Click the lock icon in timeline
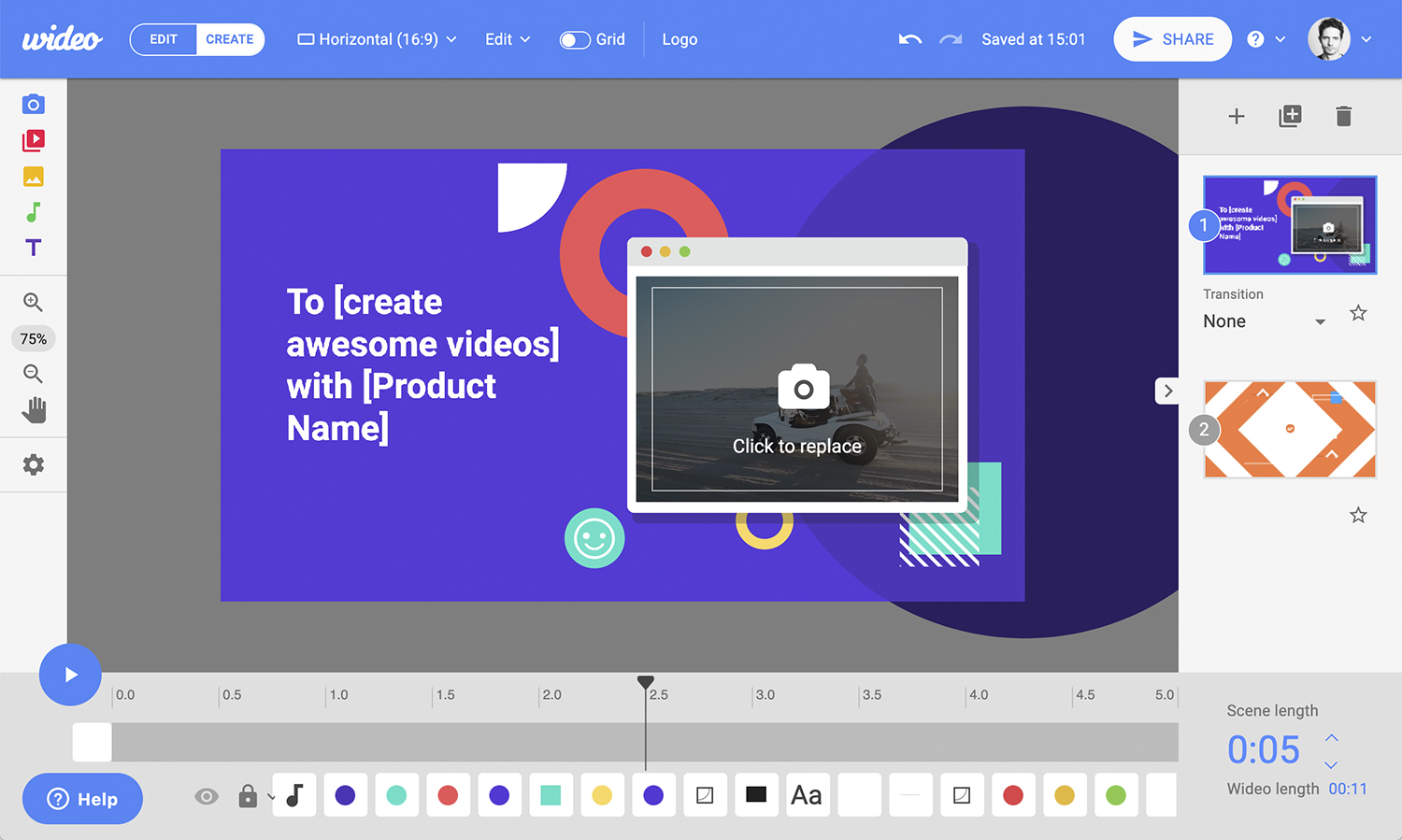The image size is (1402, 840). pos(248,795)
